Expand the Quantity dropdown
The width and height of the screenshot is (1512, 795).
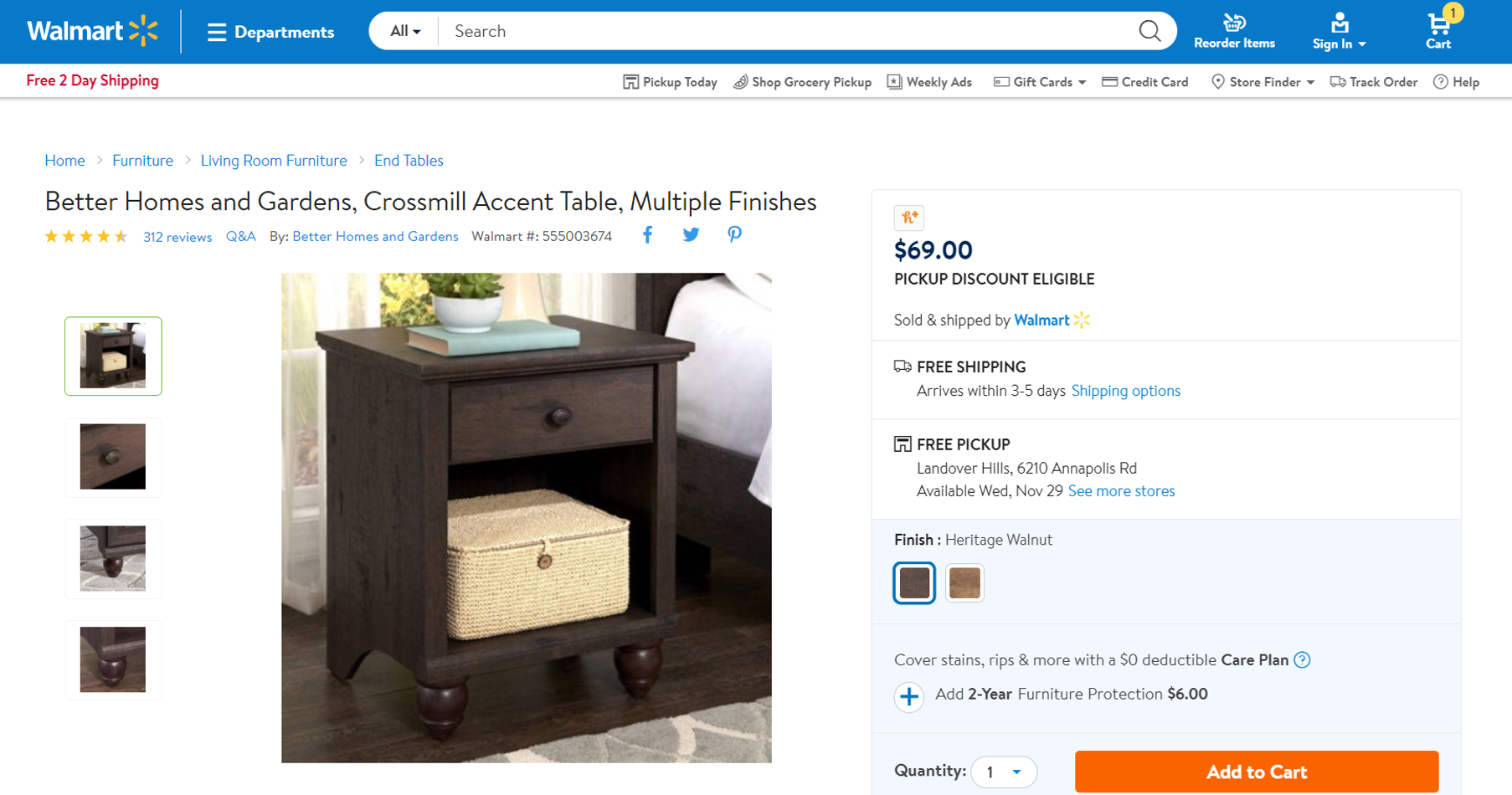1004,772
